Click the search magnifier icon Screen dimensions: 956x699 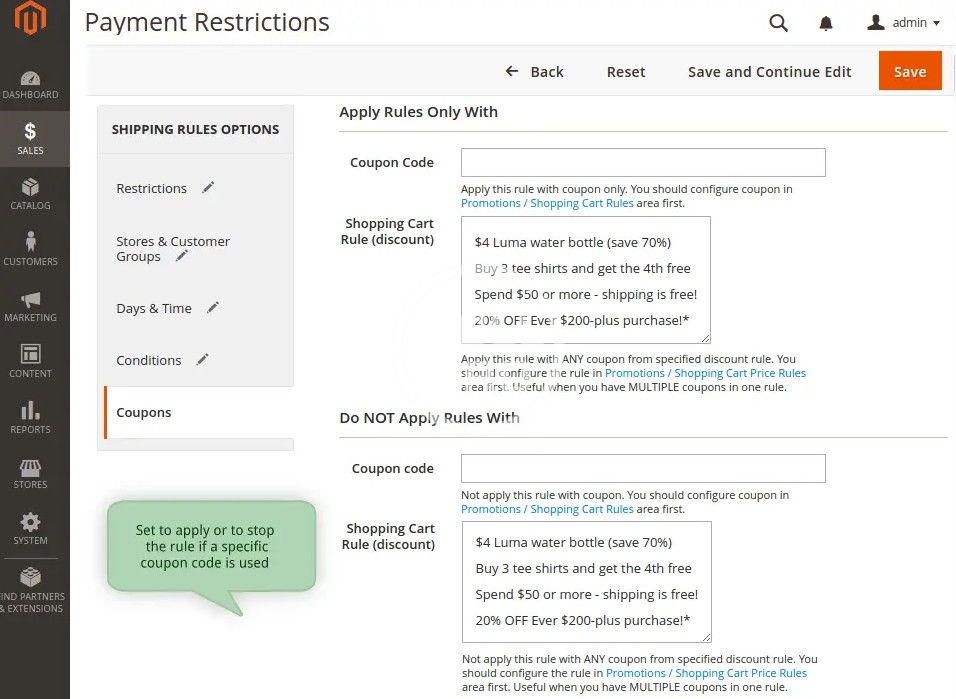[x=778, y=23]
